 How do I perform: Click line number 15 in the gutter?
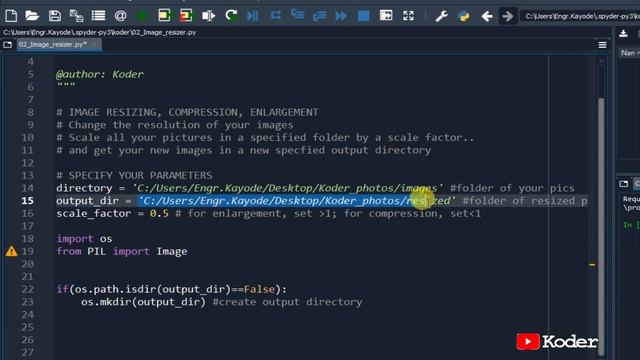click(27, 200)
